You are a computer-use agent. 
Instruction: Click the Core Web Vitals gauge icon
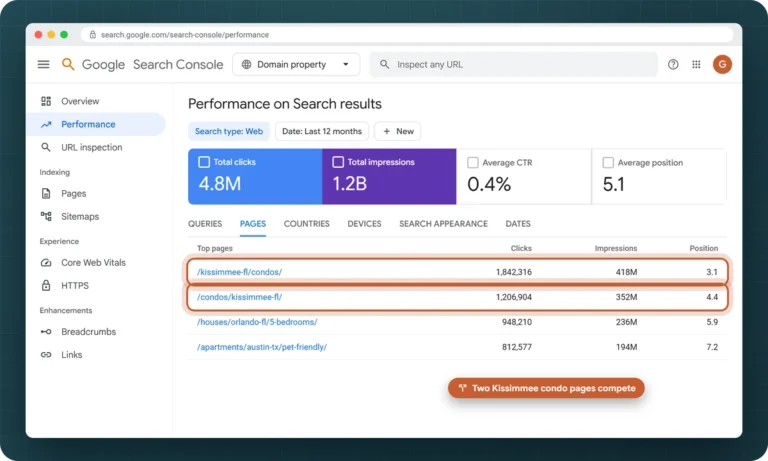pos(46,263)
